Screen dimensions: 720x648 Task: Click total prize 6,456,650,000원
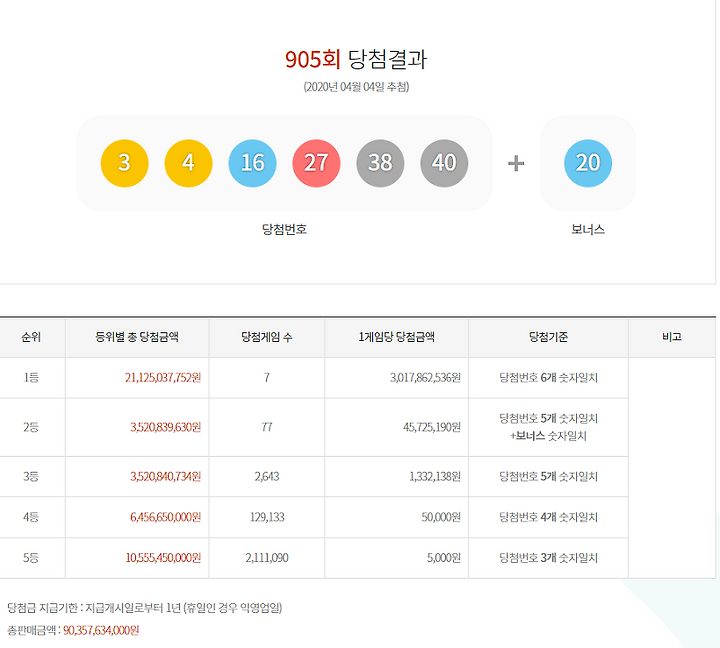pyautogui.click(x=166, y=517)
